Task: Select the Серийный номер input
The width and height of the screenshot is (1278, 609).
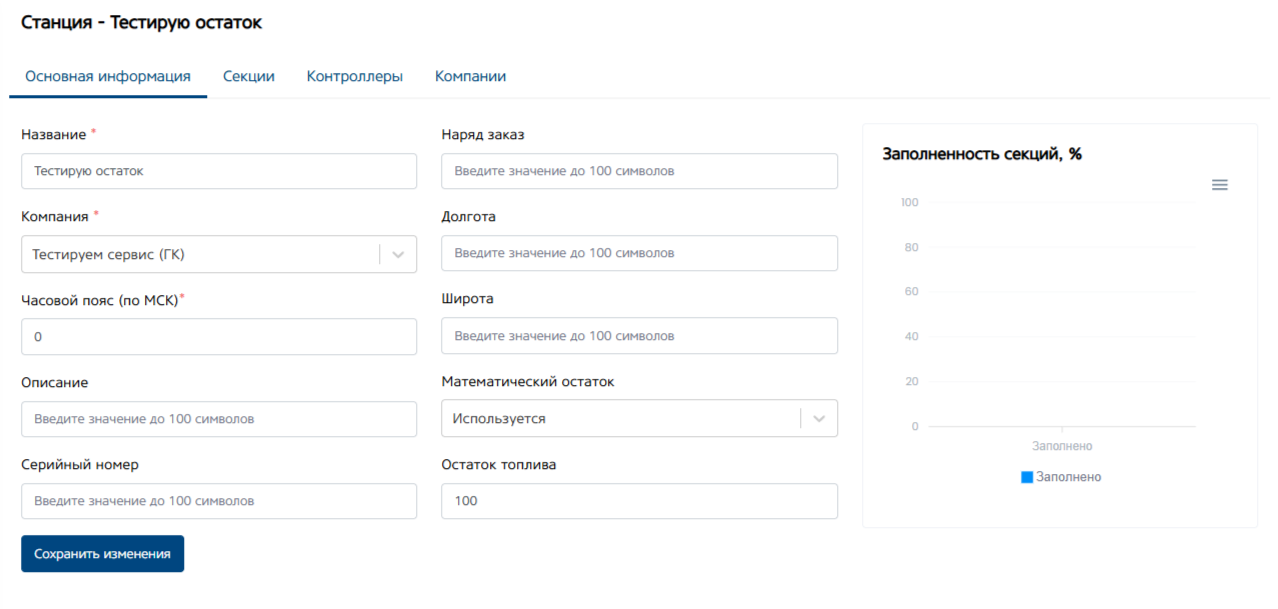Action: pyautogui.click(x=219, y=501)
